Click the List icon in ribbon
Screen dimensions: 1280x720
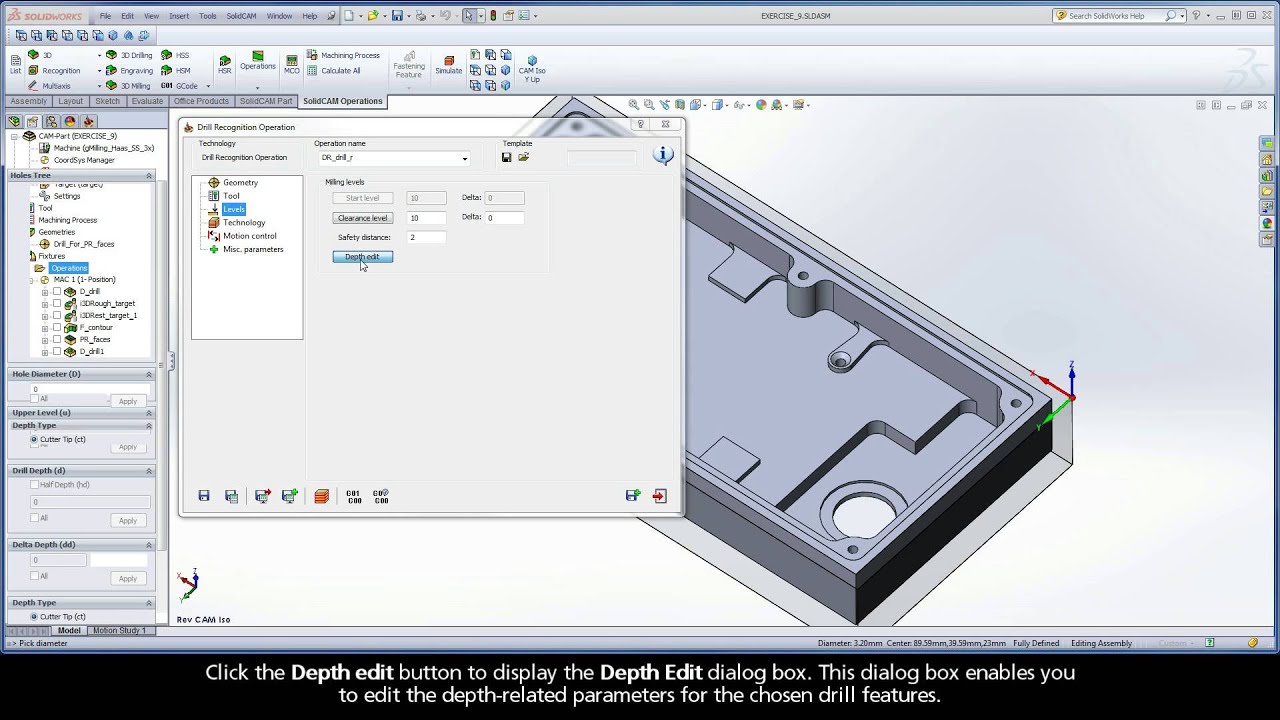pyautogui.click(x=15, y=65)
